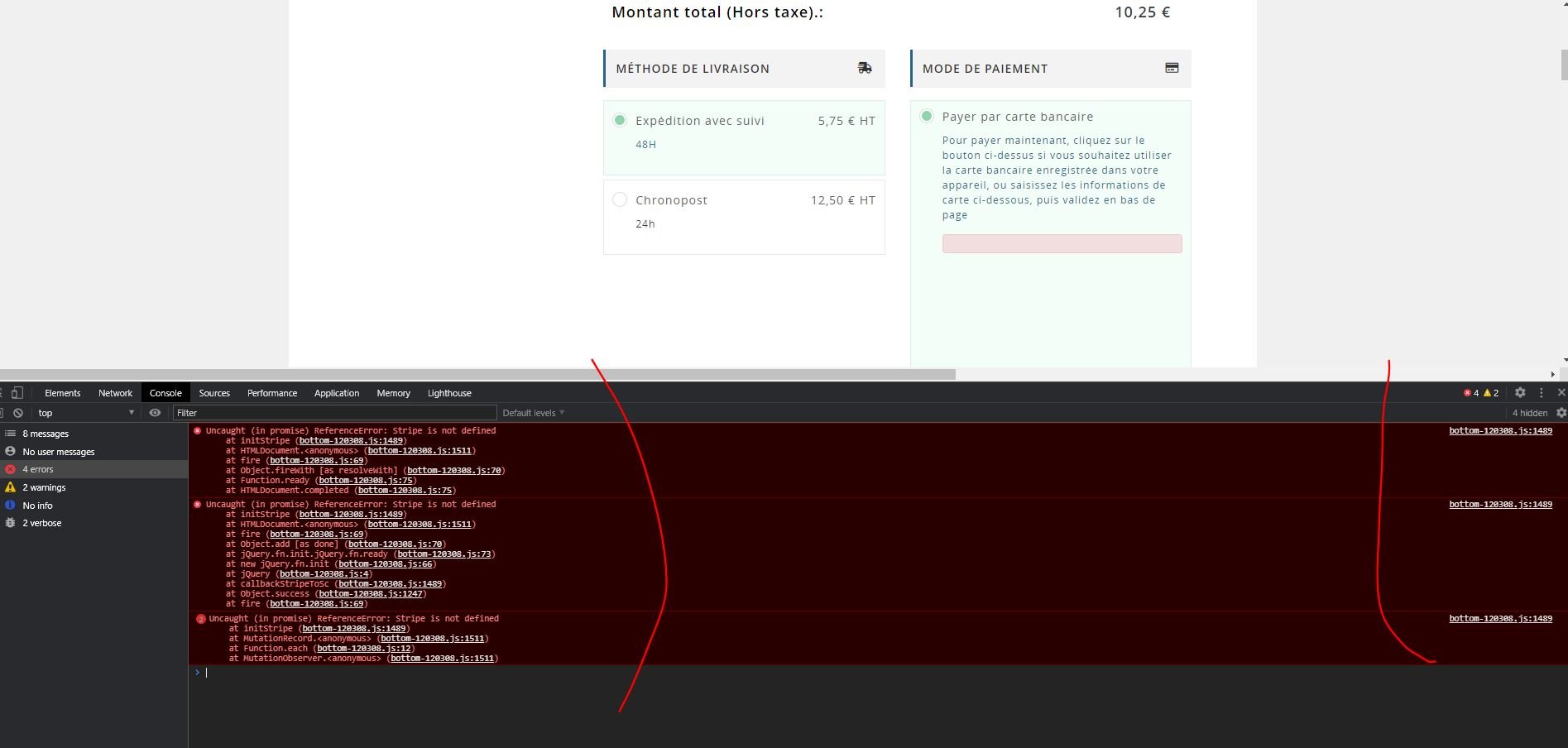
Task: Open the source link on the Object.fireWith line
Action: (x=453, y=471)
